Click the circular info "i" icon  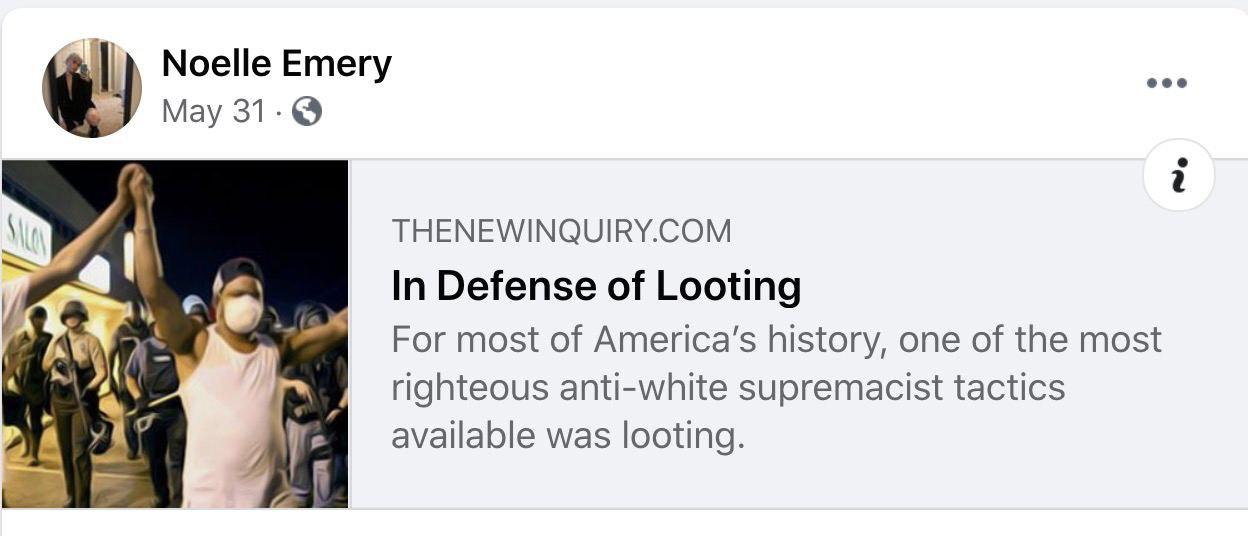click(x=1178, y=175)
